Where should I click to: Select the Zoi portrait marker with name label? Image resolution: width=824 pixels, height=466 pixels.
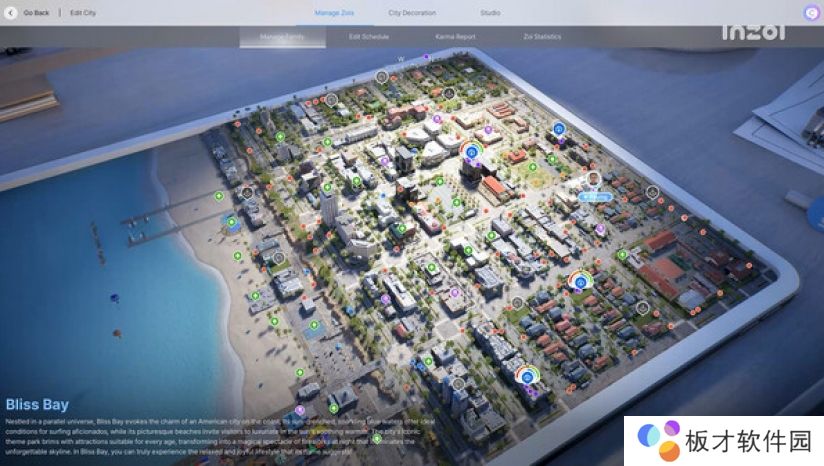tap(593, 180)
